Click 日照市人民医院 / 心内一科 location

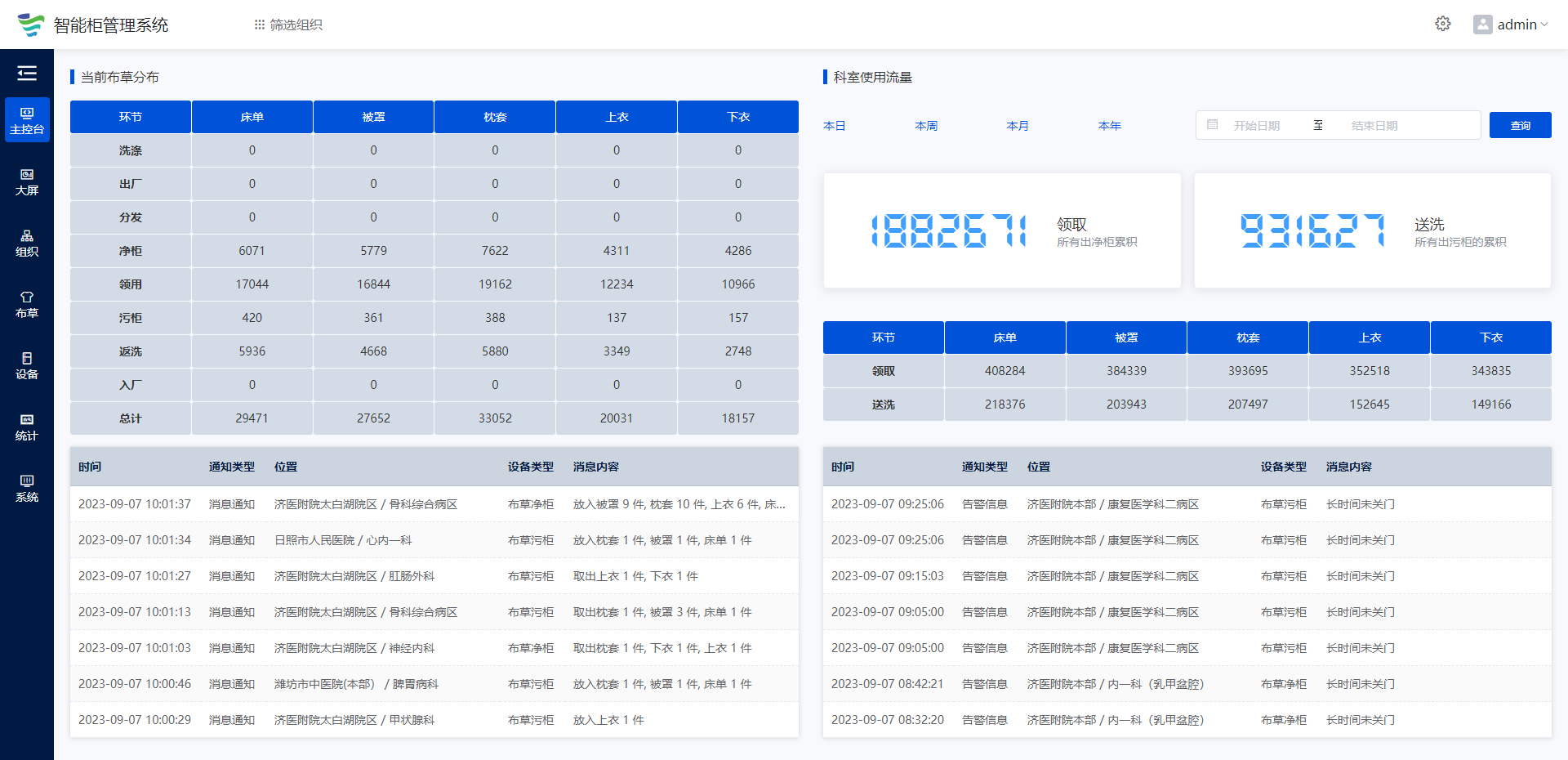343,540
